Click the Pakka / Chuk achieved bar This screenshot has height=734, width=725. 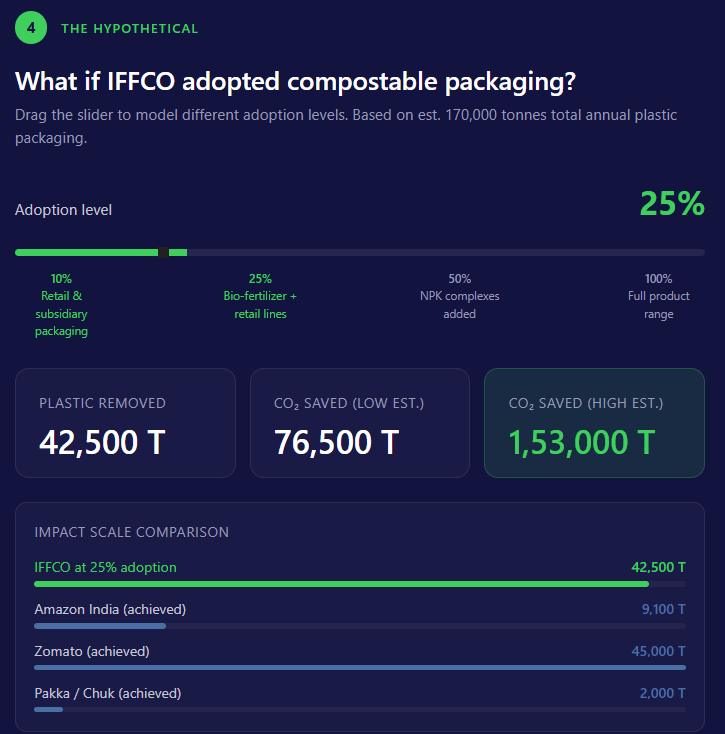tap(48, 709)
